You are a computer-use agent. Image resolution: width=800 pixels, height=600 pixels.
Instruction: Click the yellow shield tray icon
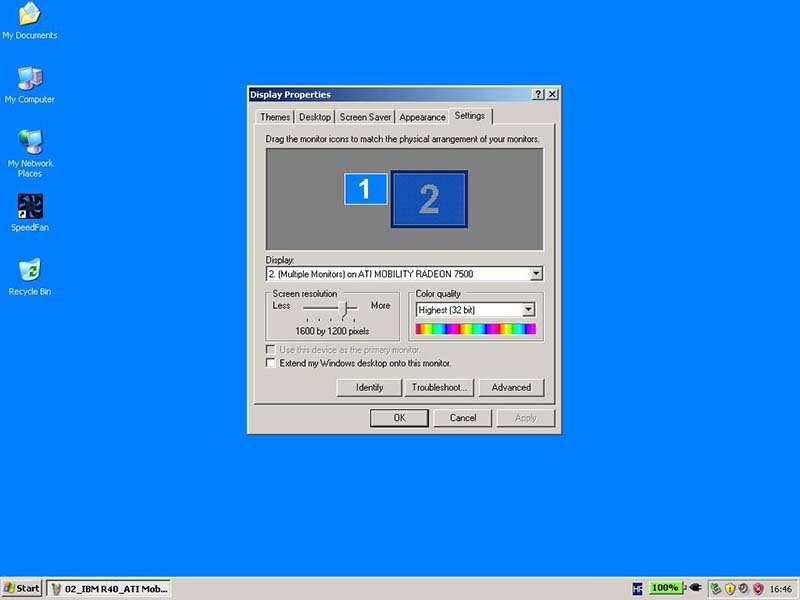click(x=729, y=588)
